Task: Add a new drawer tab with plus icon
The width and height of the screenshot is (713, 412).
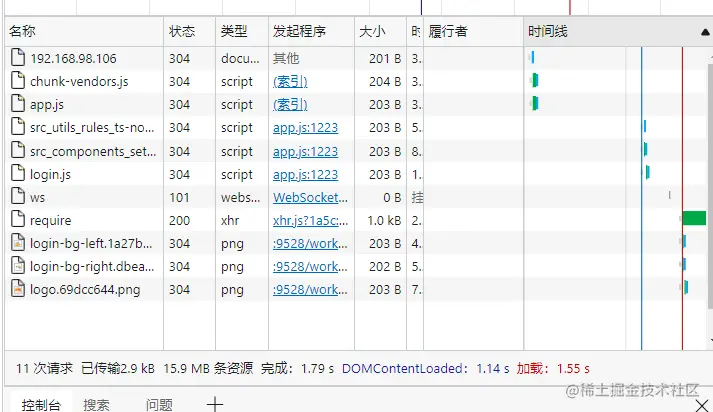Action: [215, 404]
